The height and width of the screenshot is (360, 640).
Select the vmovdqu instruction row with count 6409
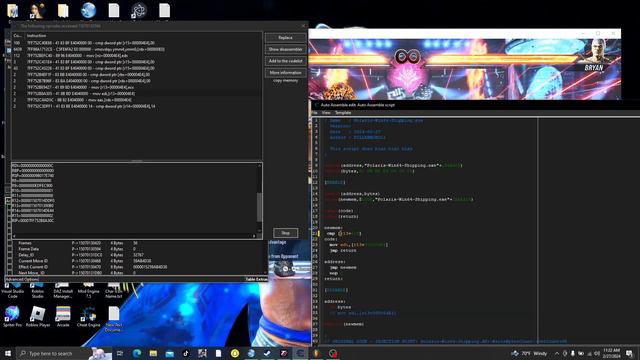click(x=137, y=49)
